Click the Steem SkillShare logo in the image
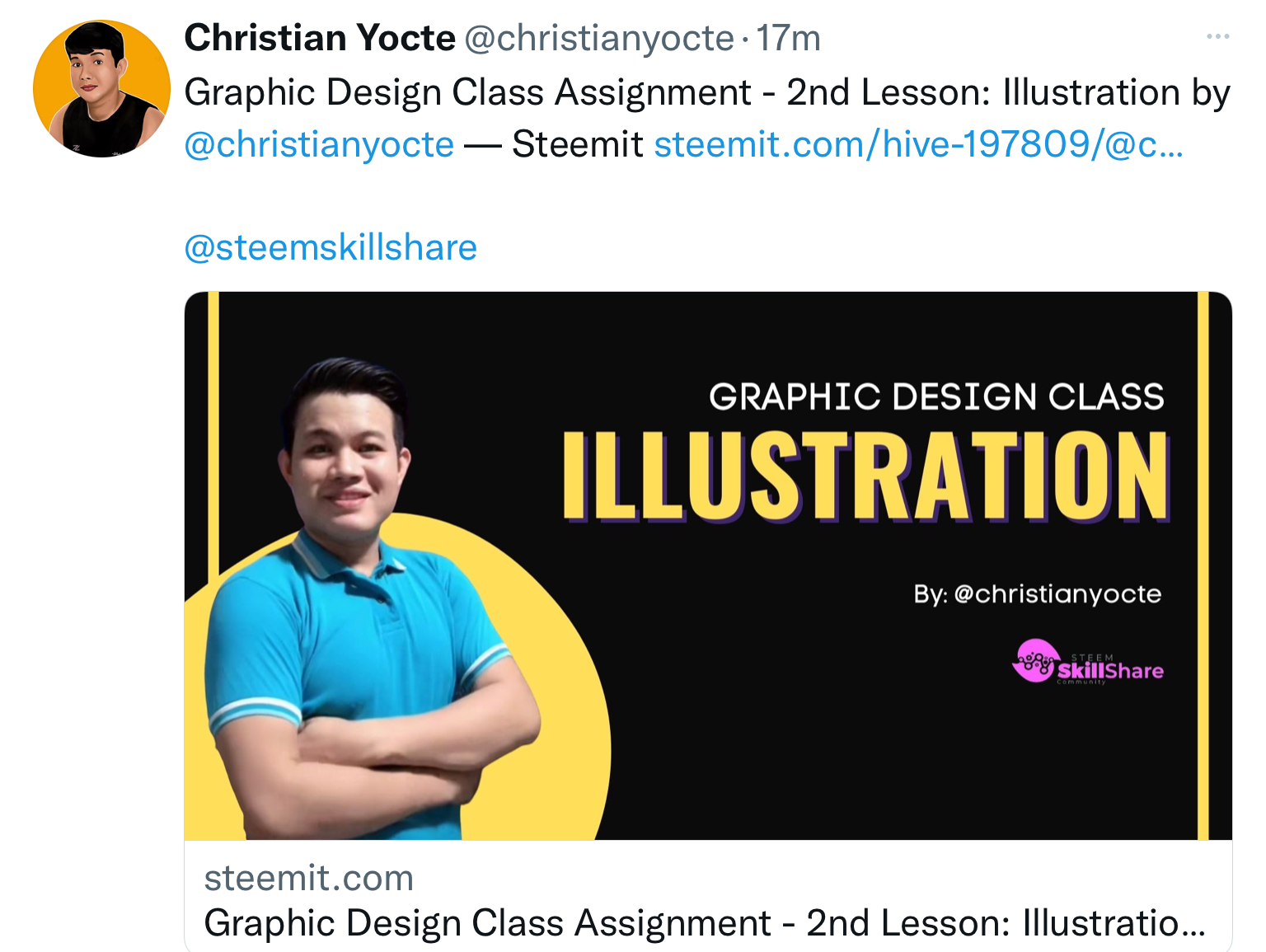The image size is (1266, 952). point(1087,663)
